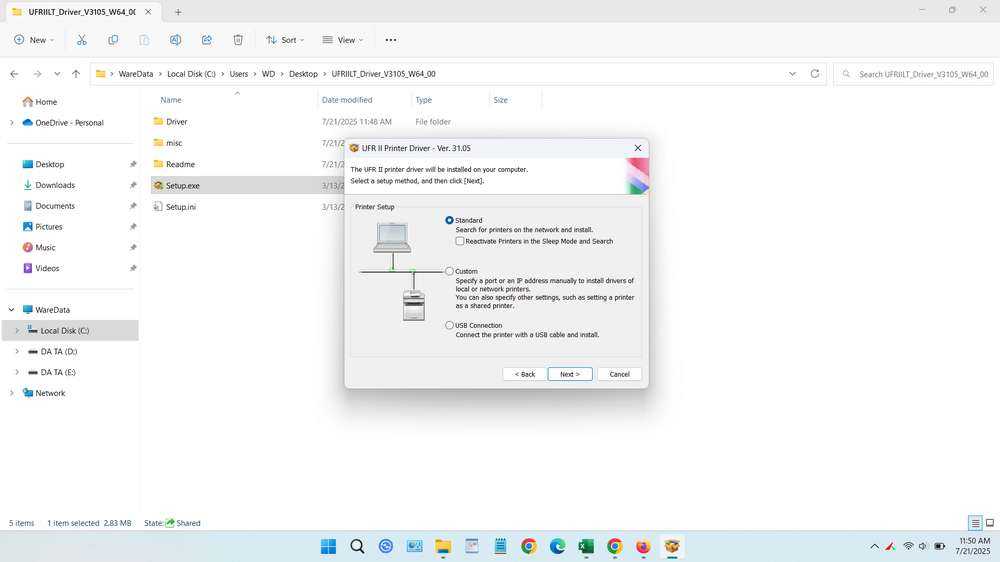Open File Explorer from taskbar
This screenshot has height=562, width=1000.
443,546
